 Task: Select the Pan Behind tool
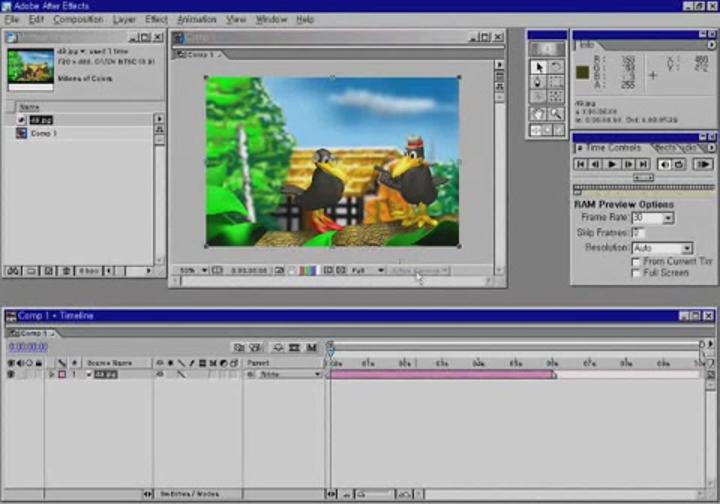point(556,96)
